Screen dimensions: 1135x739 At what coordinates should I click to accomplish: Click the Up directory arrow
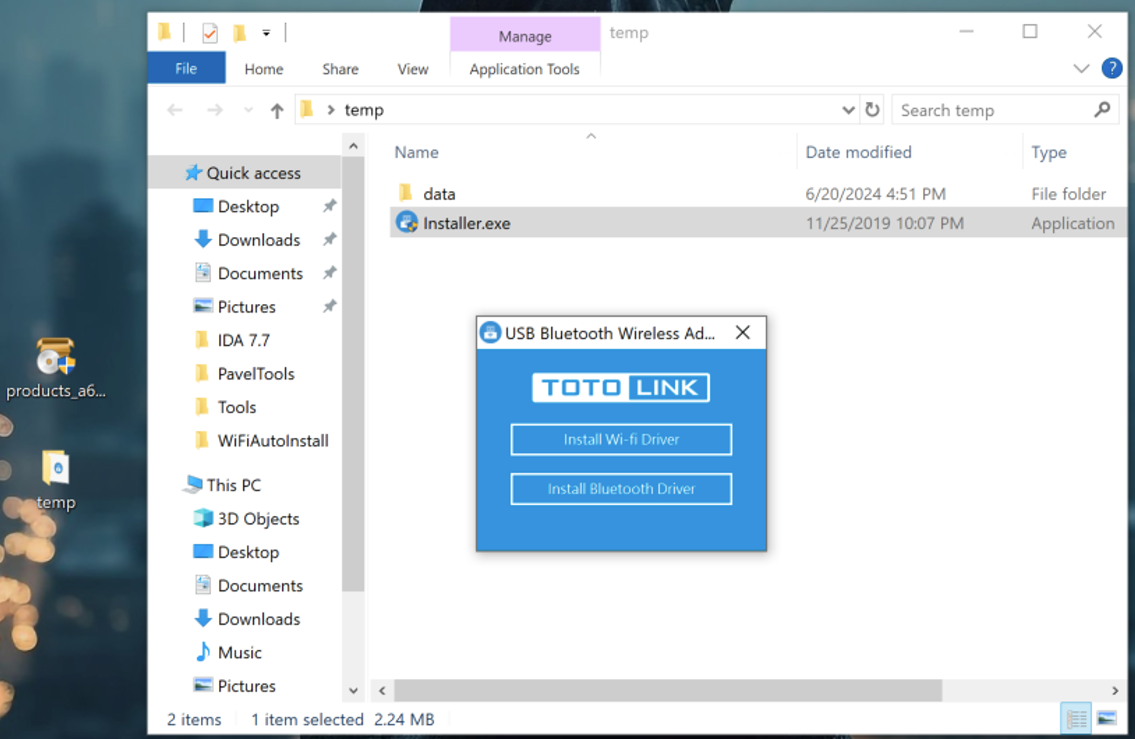click(x=277, y=111)
